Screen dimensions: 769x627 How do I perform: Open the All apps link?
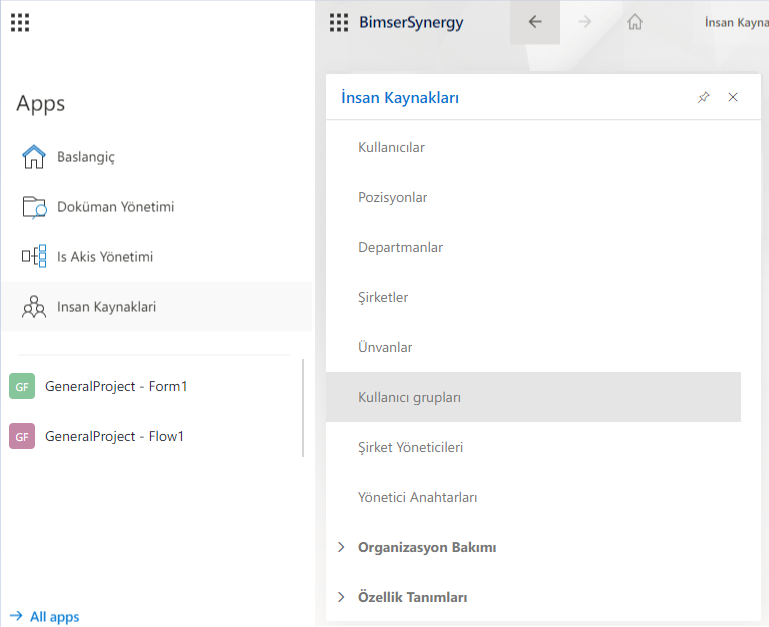(45, 617)
